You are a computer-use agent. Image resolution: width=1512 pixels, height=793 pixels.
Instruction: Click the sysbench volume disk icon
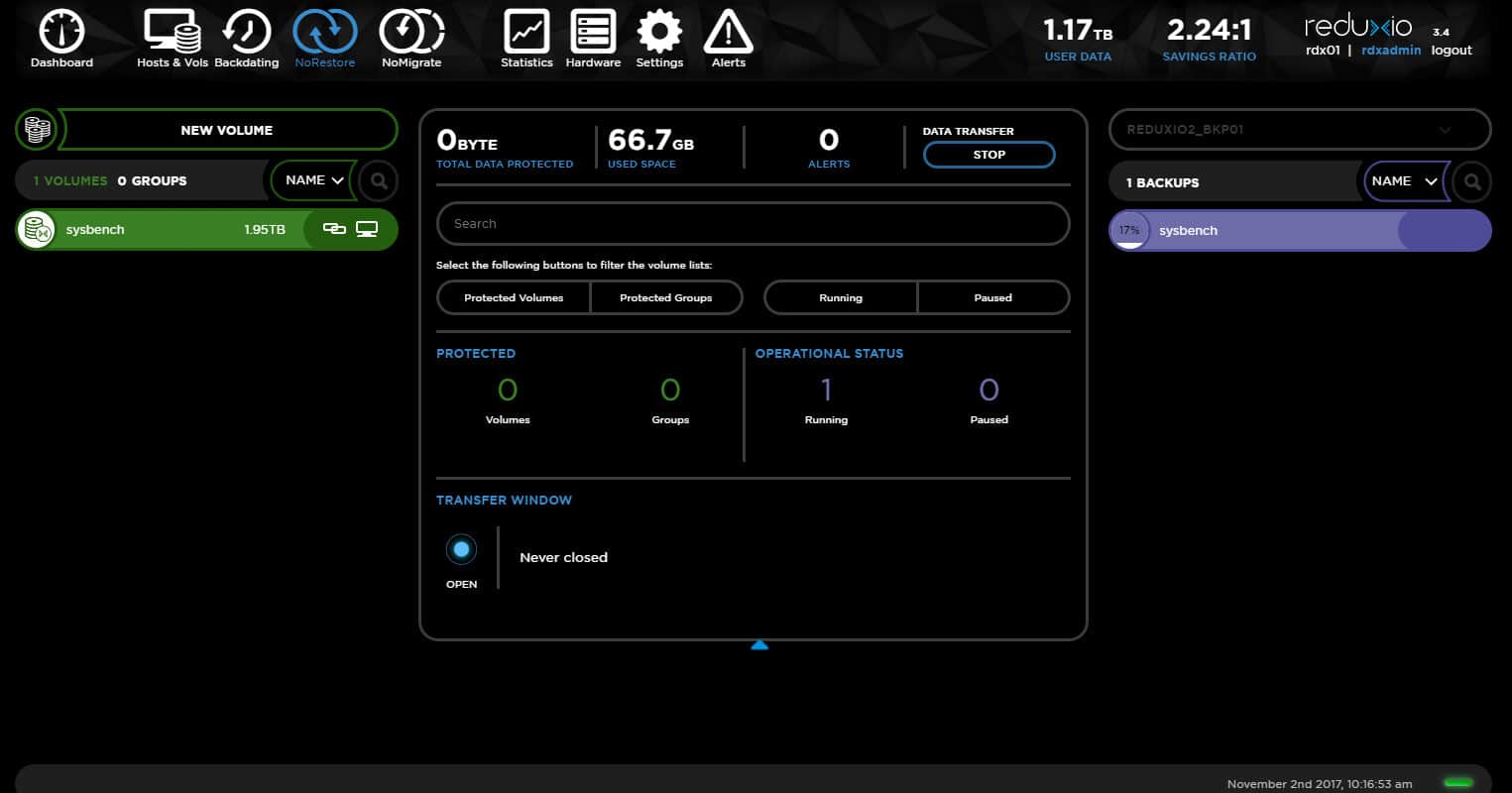37,230
